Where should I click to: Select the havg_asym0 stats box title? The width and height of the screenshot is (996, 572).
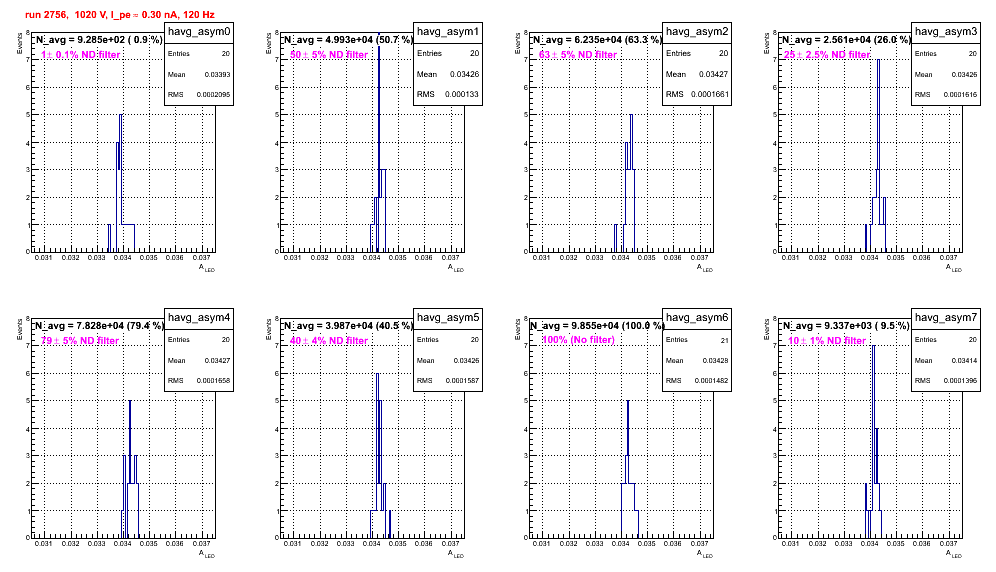199,32
